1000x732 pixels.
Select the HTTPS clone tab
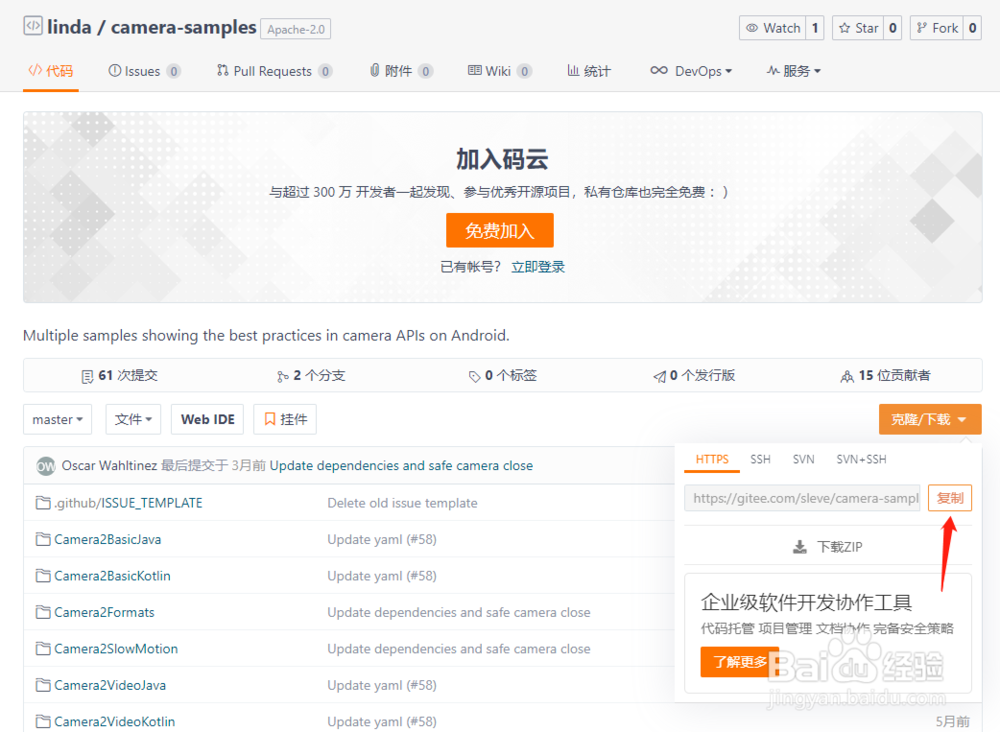click(x=712, y=460)
